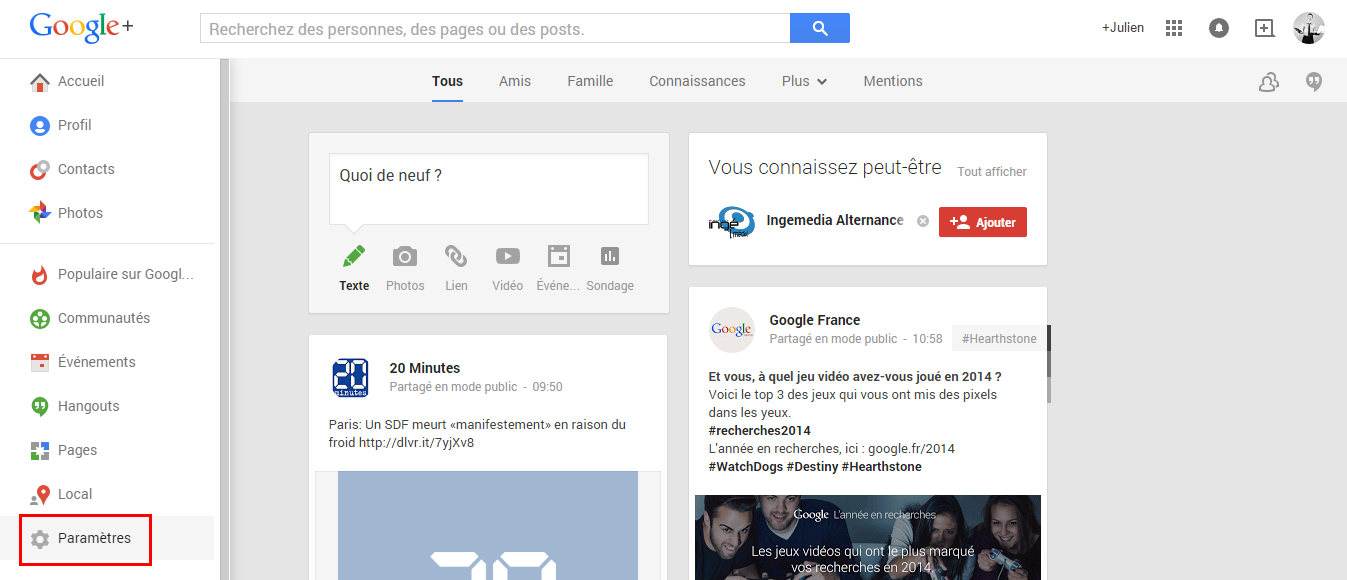Choose the Vidéo post option
Screen dimensions: 1347x580
point(507,268)
